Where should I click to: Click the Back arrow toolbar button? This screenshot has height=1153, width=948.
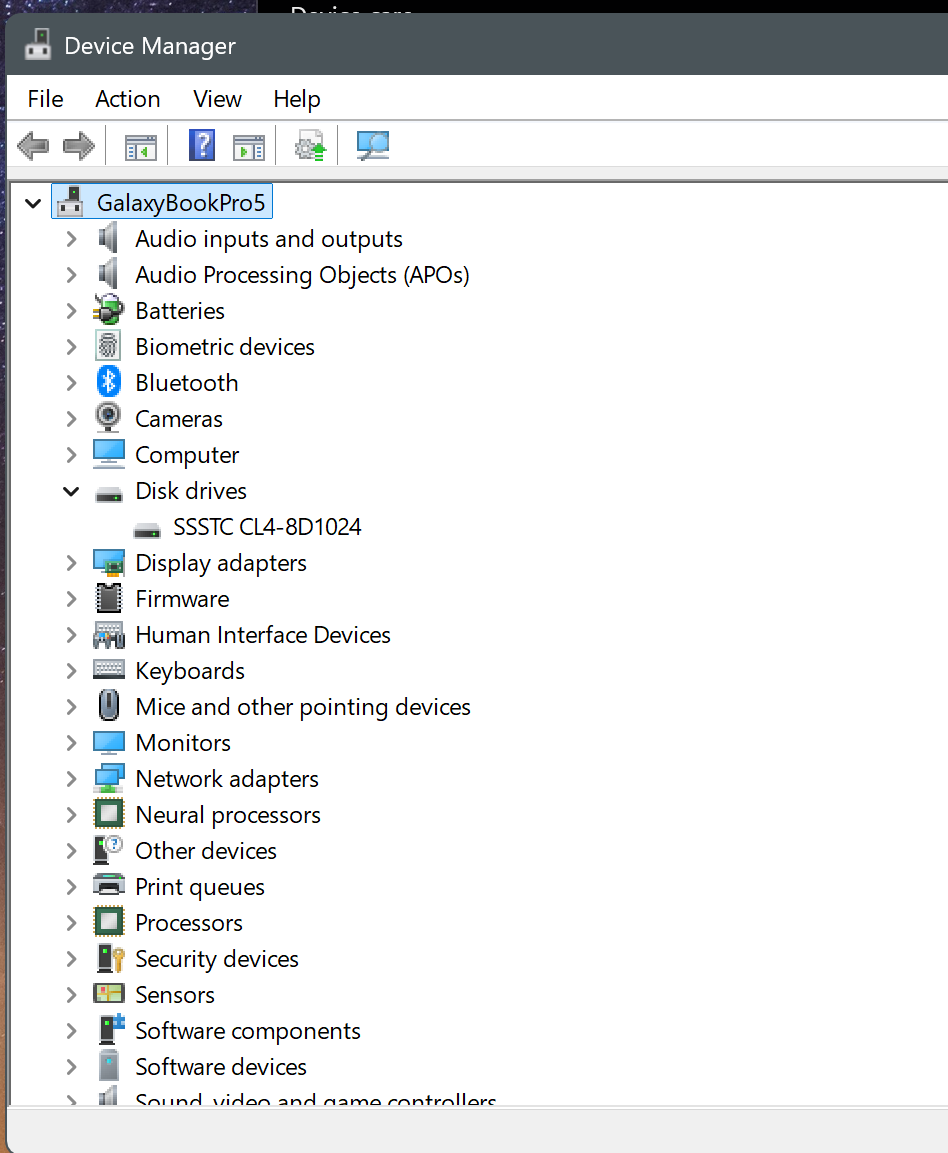pyautogui.click(x=33, y=146)
